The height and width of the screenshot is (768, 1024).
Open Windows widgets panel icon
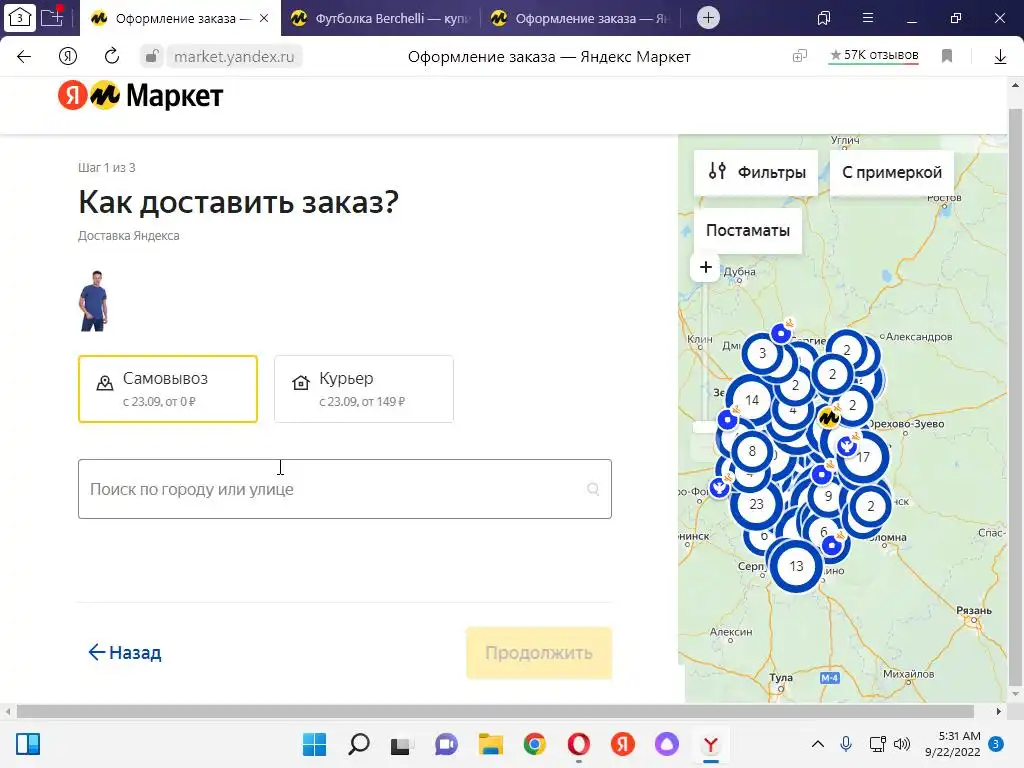click(28, 744)
